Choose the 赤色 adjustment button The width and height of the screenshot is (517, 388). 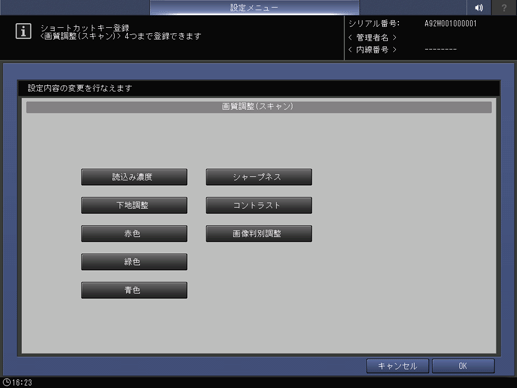coord(134,233)
